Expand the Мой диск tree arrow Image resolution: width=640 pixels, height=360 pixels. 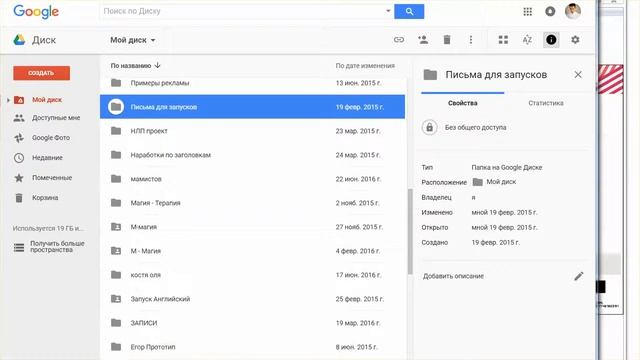[x=8, y=100]
